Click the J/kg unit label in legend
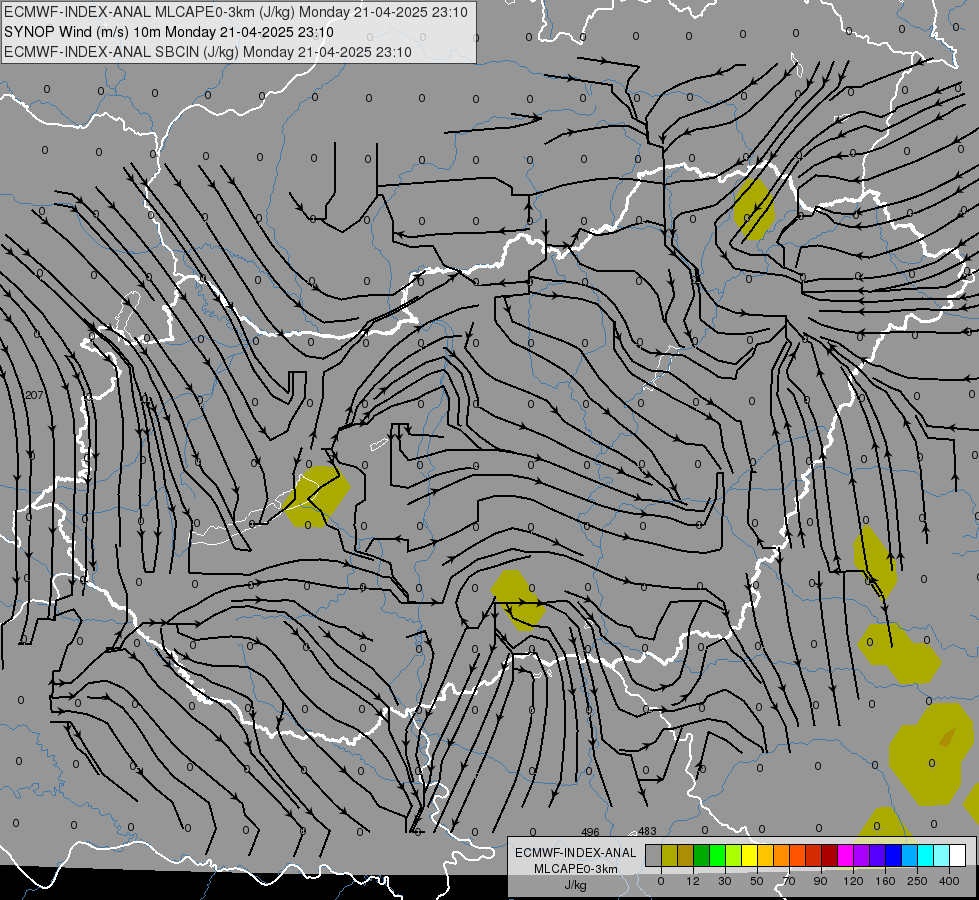The height and width of the screenshot is (900, 979). pos(576,885)
